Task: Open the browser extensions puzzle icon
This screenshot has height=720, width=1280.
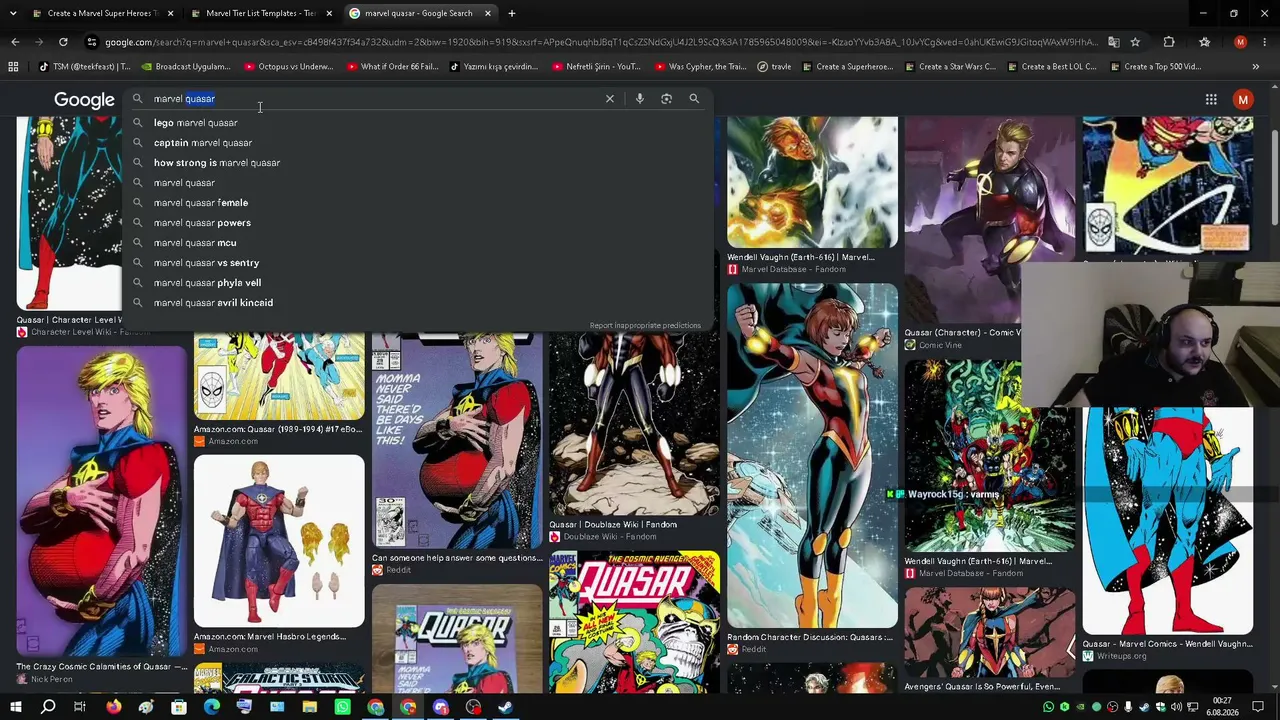Action: (x=1169, y=42)
